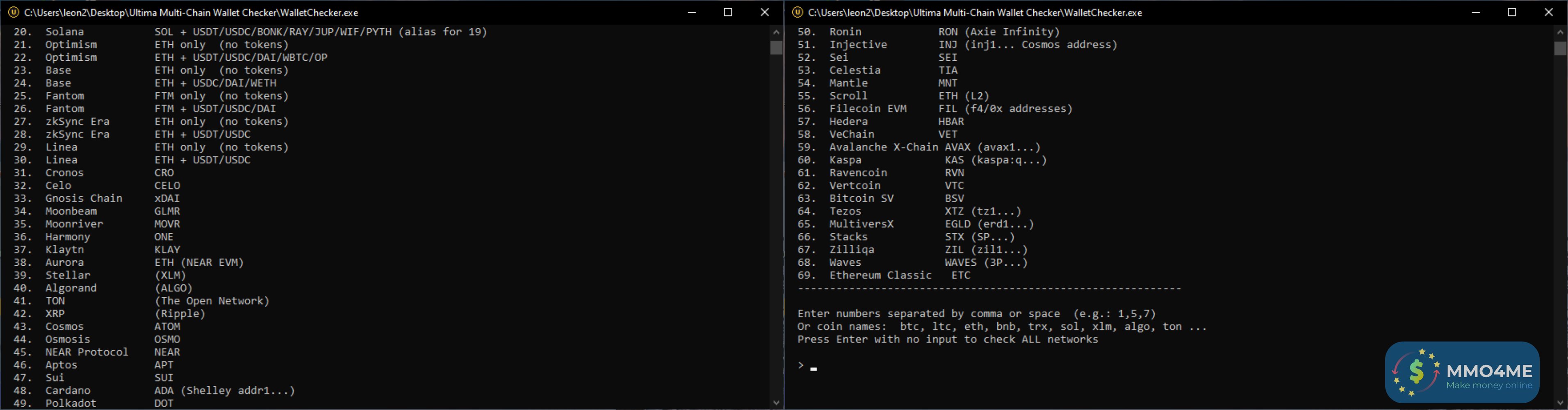Click the 'Injective' entry
This screenshot has width=1568, height=410.
858,44
